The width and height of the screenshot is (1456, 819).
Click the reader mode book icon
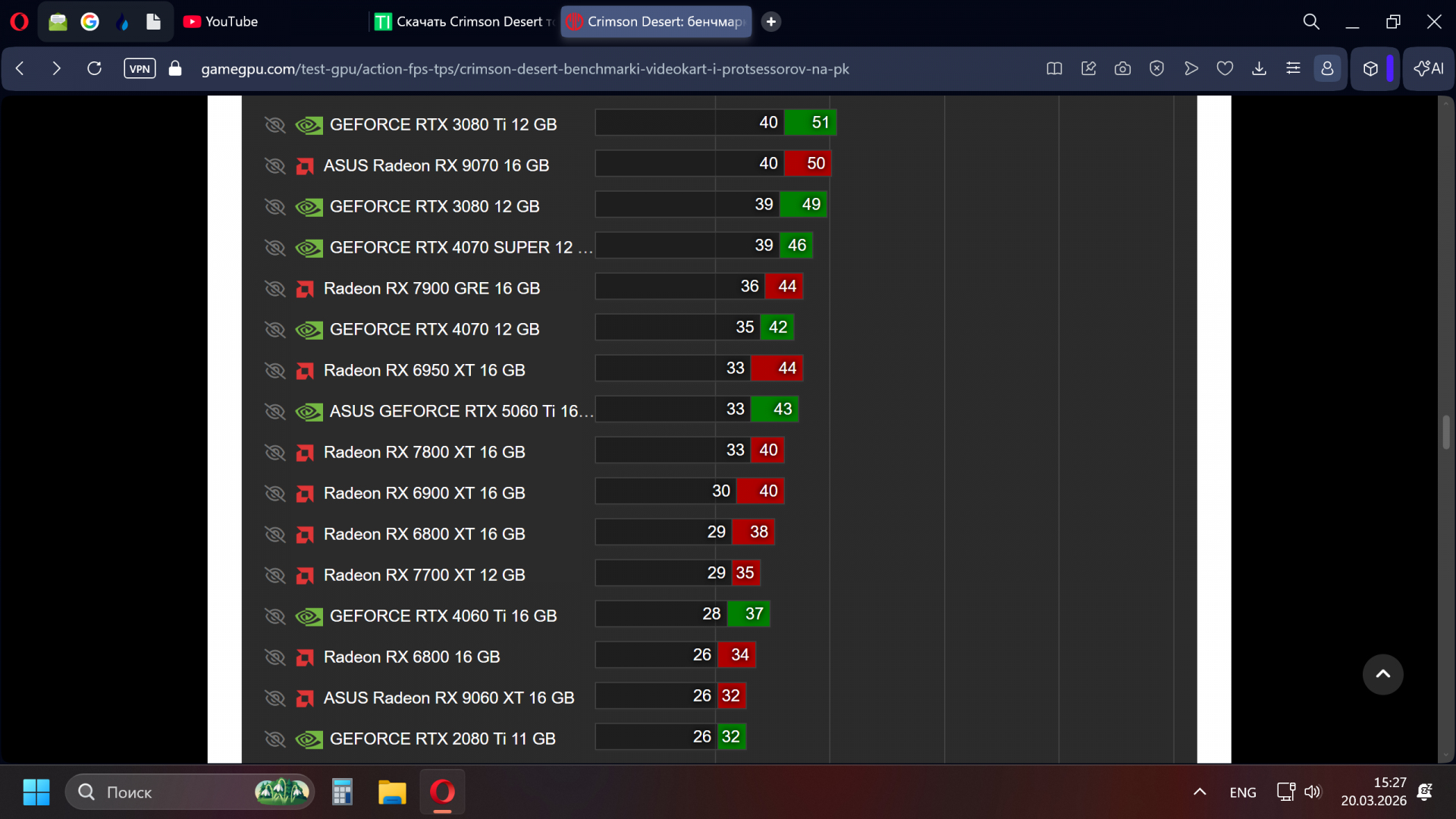[1054, 69]
